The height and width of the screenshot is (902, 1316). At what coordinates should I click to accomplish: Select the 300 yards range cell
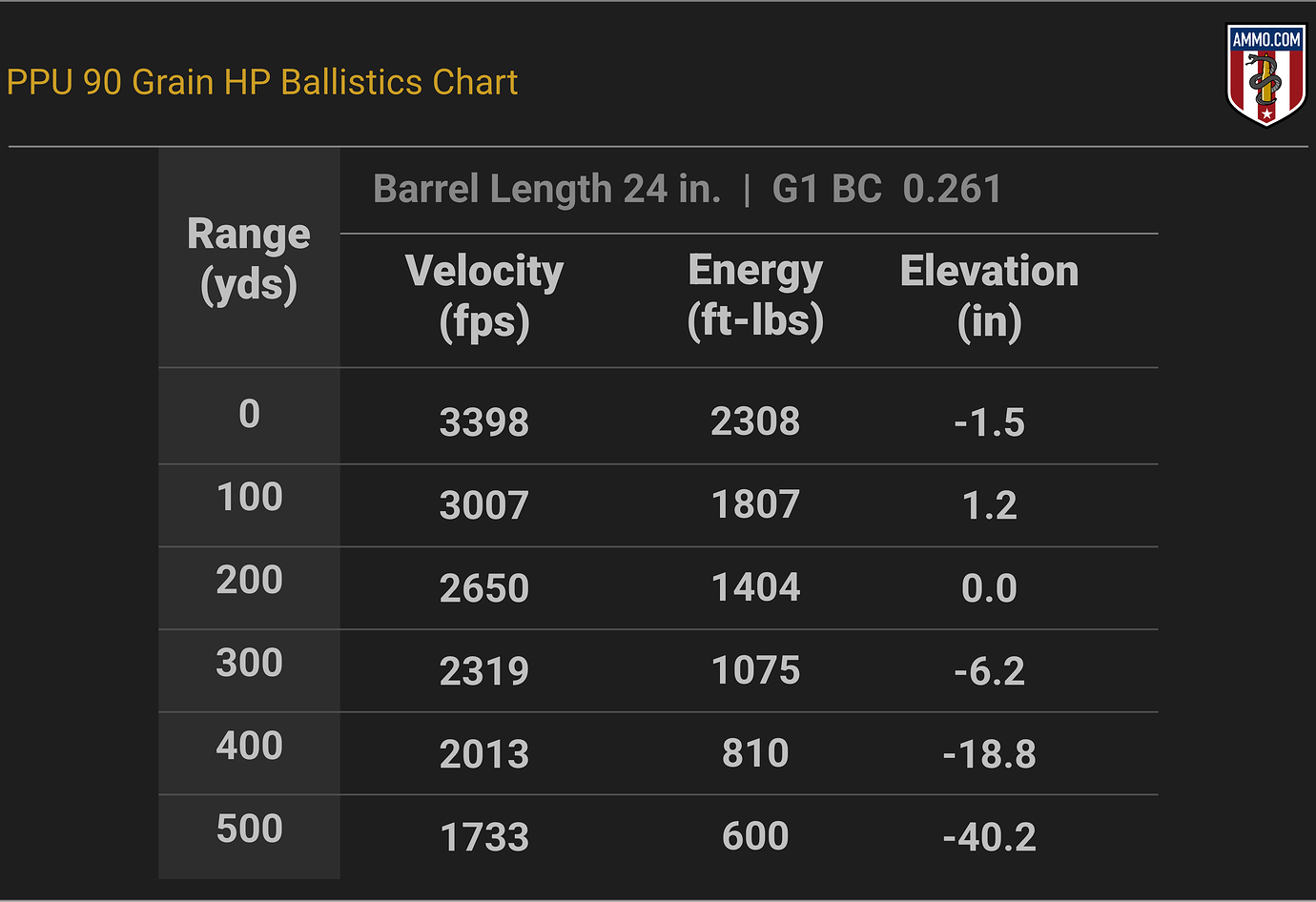[249, 663]
